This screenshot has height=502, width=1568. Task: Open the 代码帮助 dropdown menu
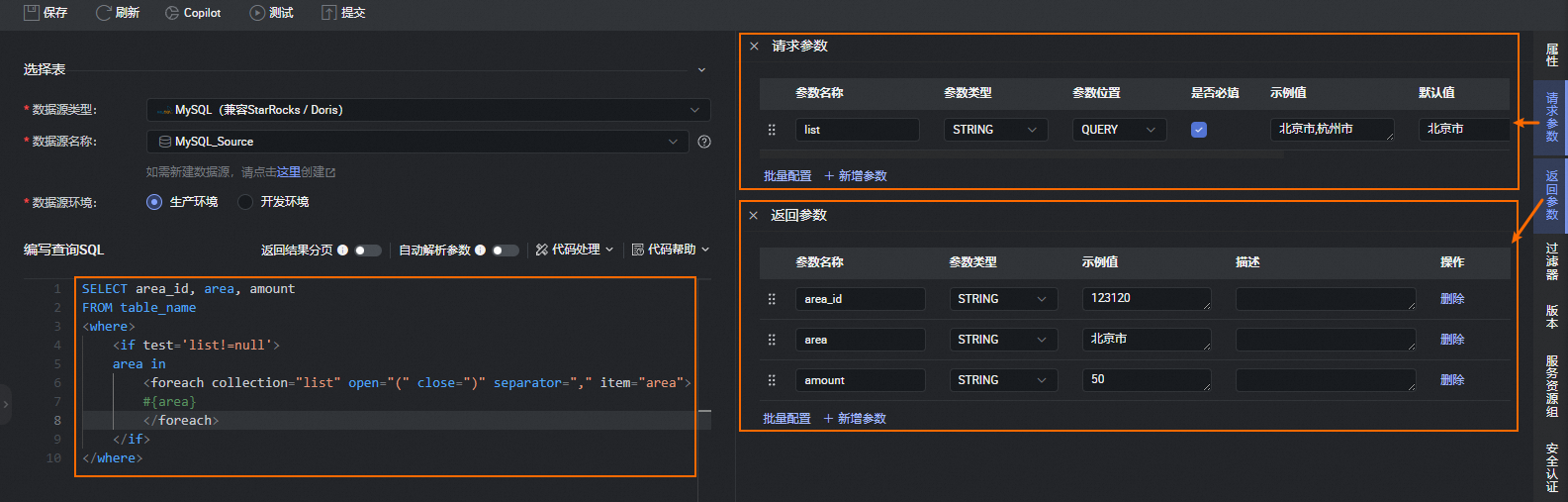pos(671,250)
